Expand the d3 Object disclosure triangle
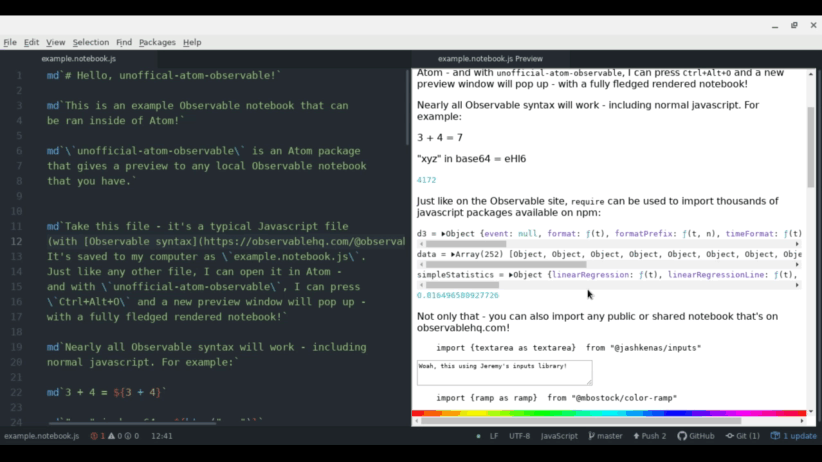Screen dimensions: 822x462 pos(444,234)
